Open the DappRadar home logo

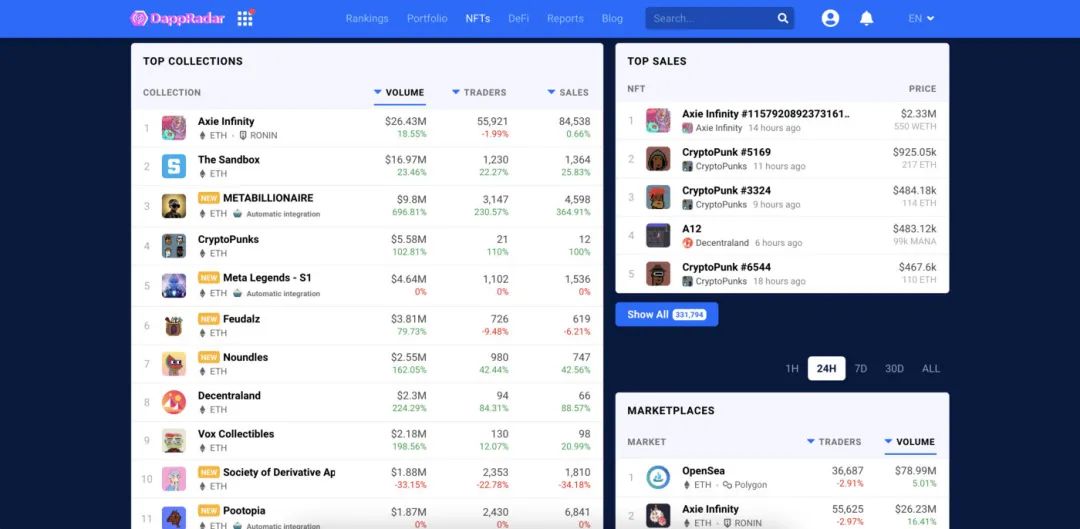click(x=178, y=19)
